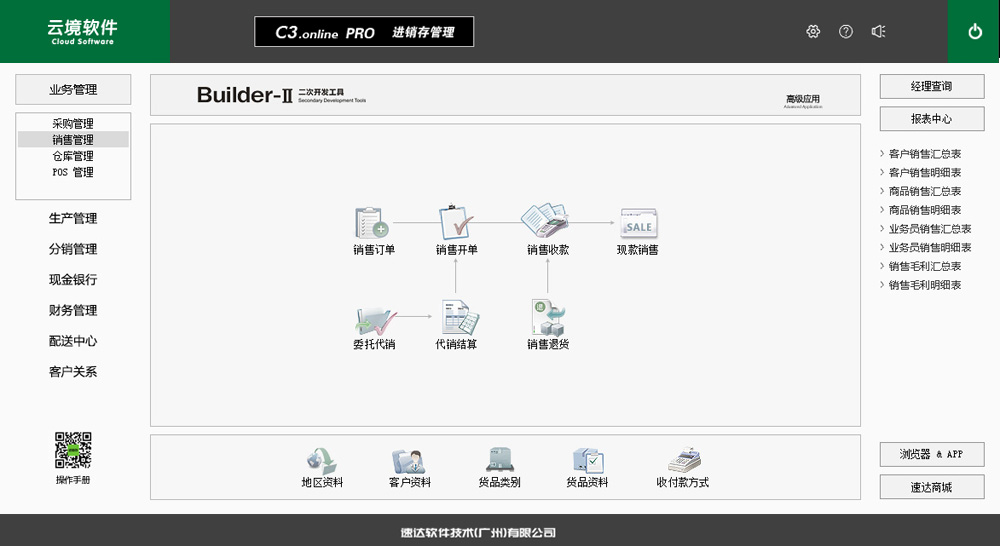Click the 操作手册 QR code thumbnail
This screenshot has width=1000, height=546.
(x=73, y=450)
